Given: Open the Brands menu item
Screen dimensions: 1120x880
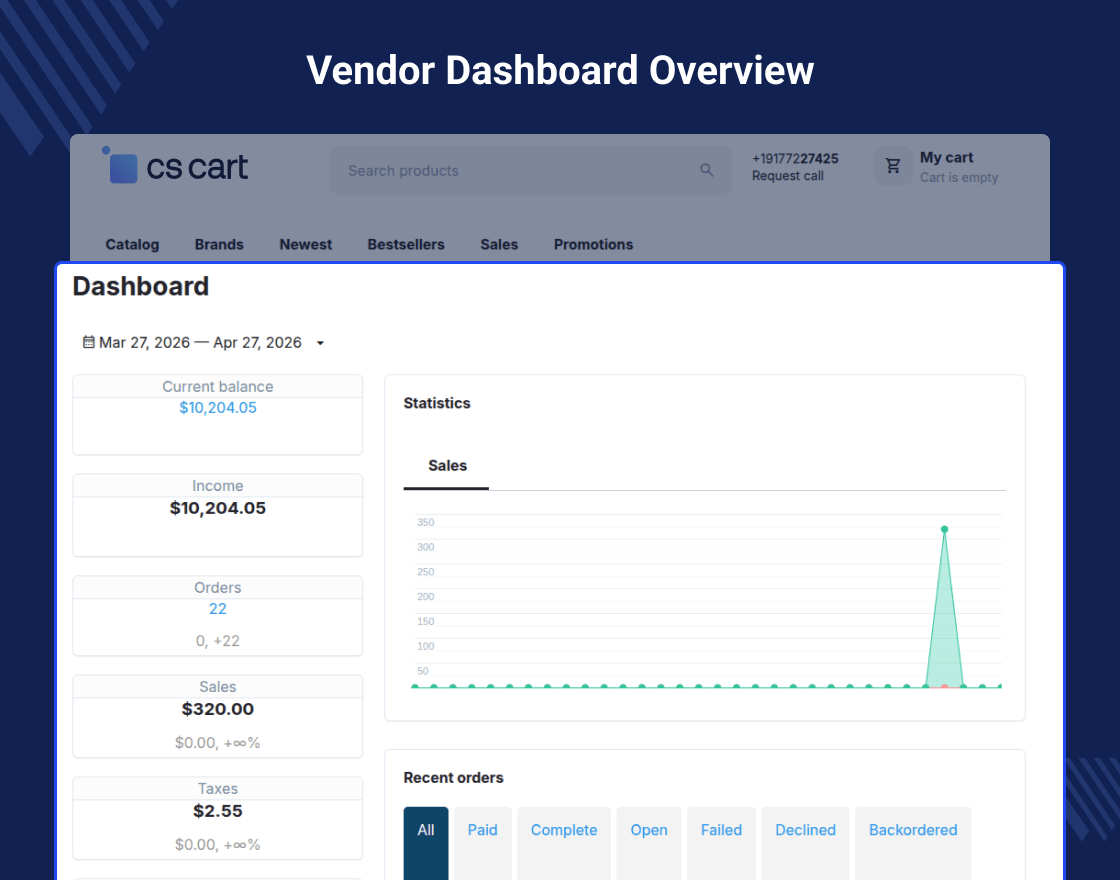Looking at the screenshot, I should pos(219,244).
